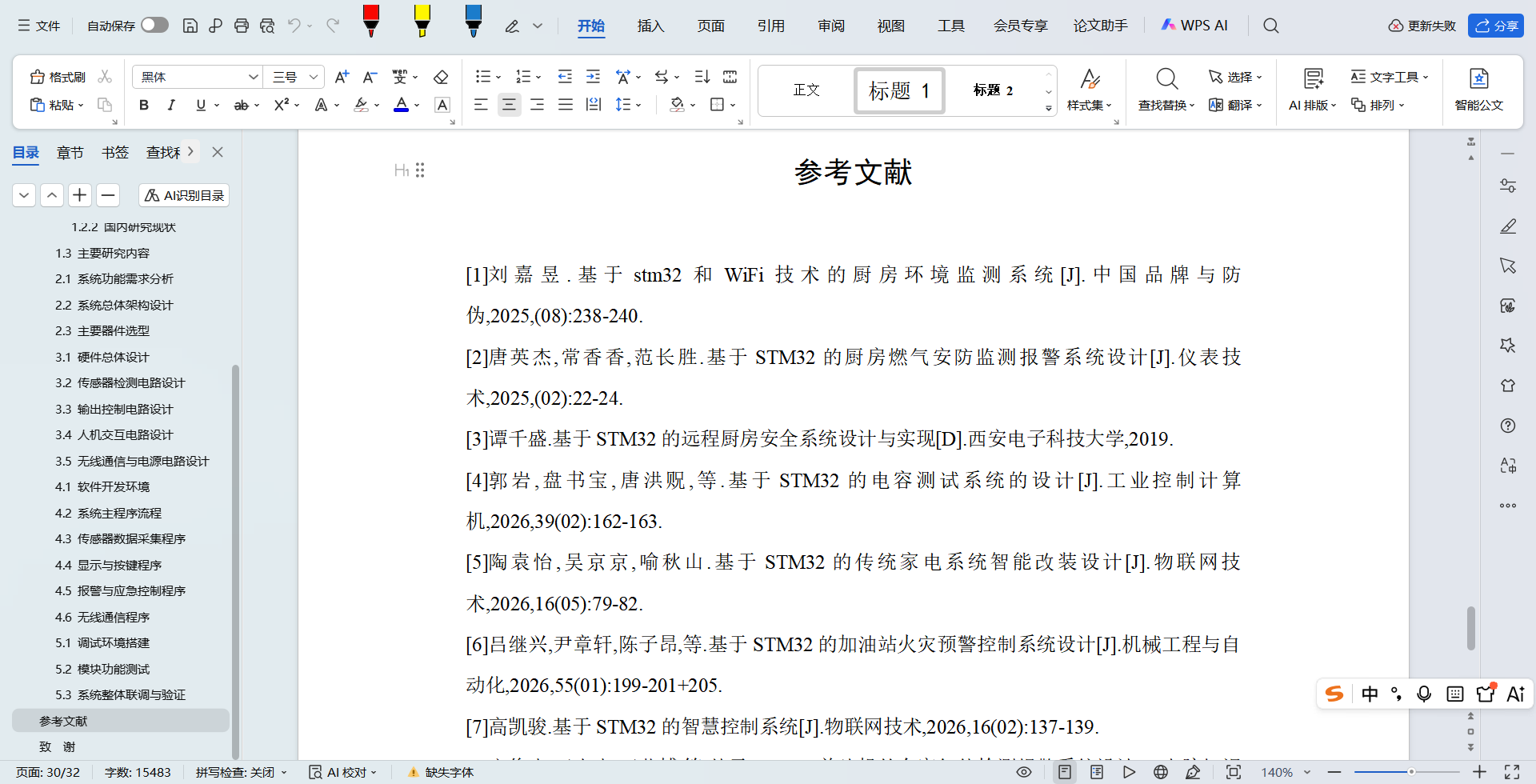The width and height of the screenshot is (1536, 784).
Task: Click the Save document icon
Action: point(190,26)
